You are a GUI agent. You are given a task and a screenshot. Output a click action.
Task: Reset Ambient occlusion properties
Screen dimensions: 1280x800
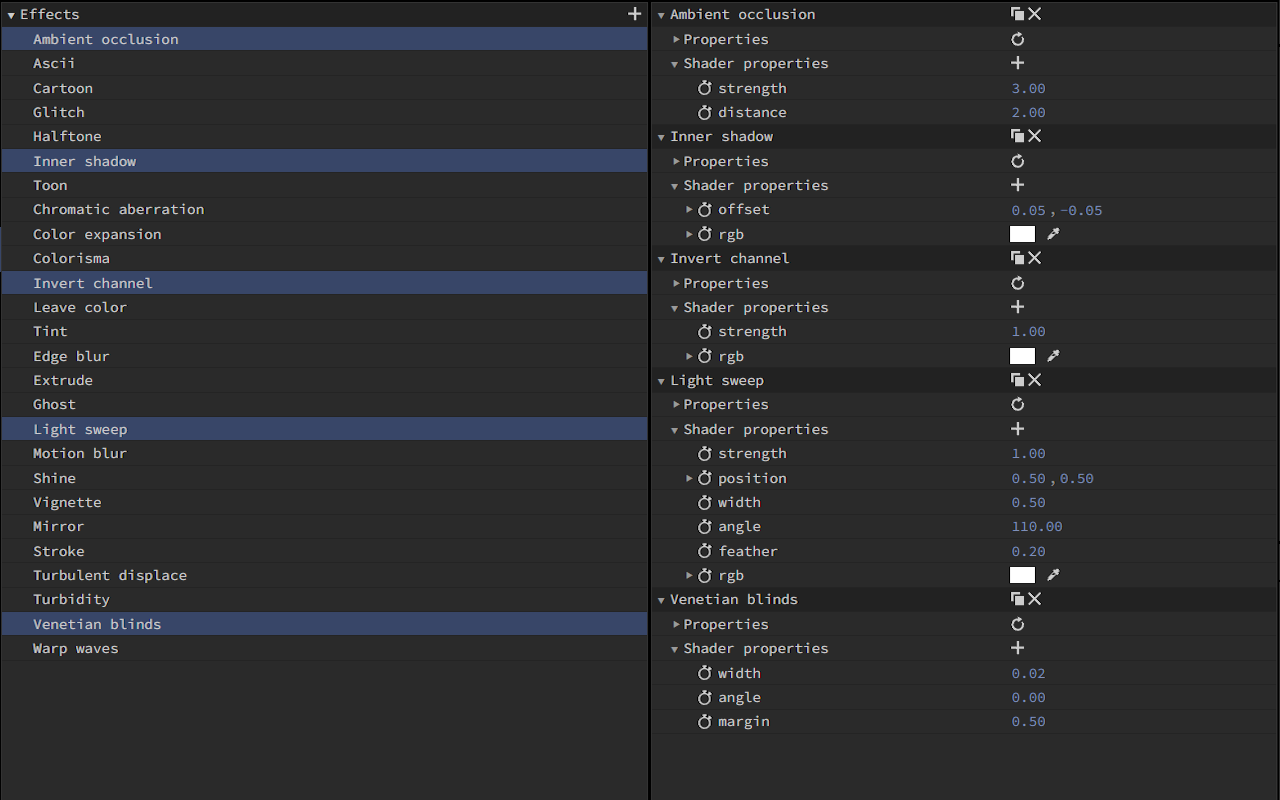coord(1018,39)
